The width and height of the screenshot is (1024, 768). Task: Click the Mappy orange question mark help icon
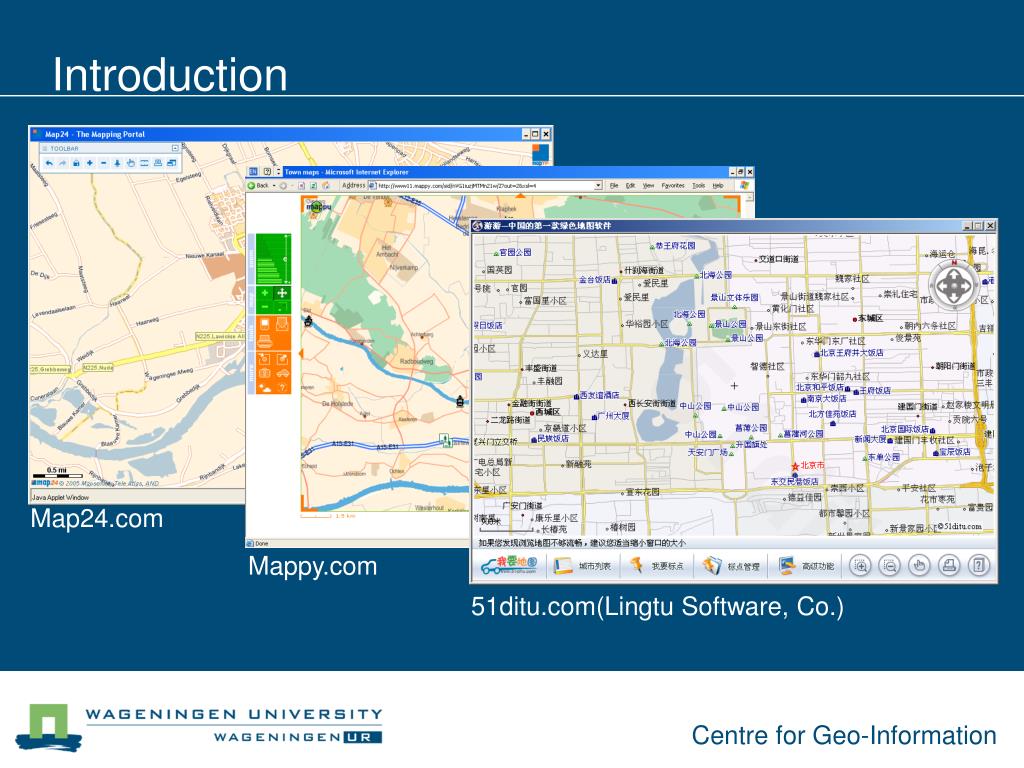pyautogui.click(x=283, y=388)
